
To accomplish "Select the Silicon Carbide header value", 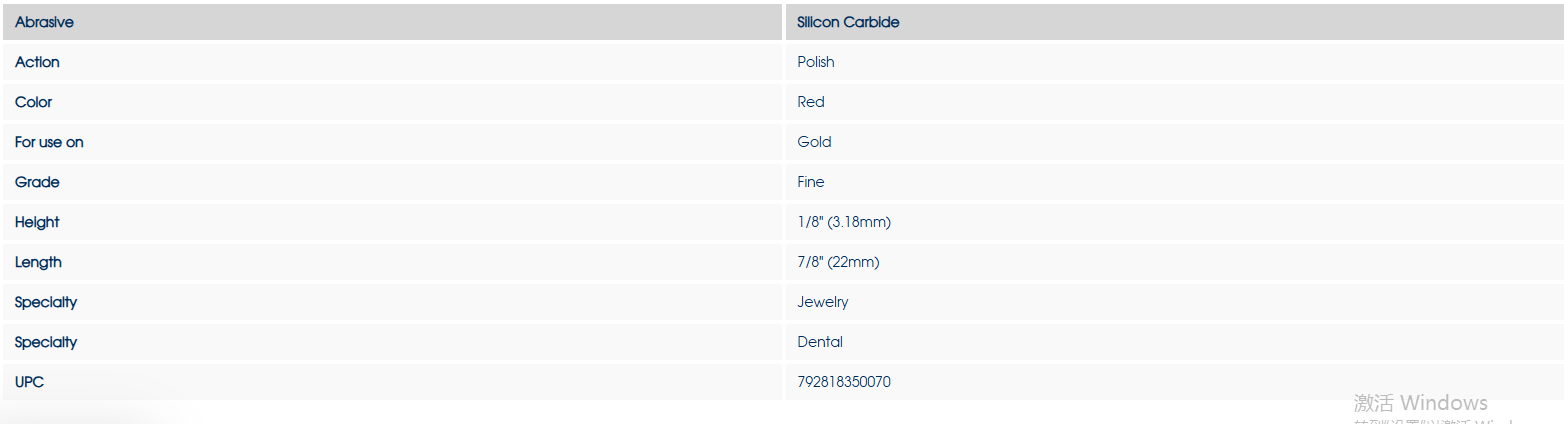I will pos(848,22).
